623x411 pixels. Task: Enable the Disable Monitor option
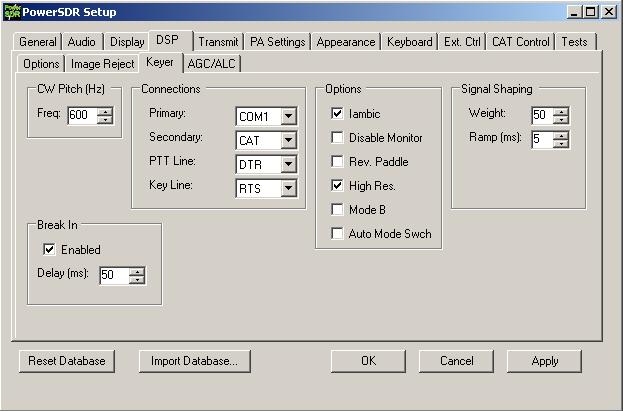pyautogui.click(x=337, y=138)
